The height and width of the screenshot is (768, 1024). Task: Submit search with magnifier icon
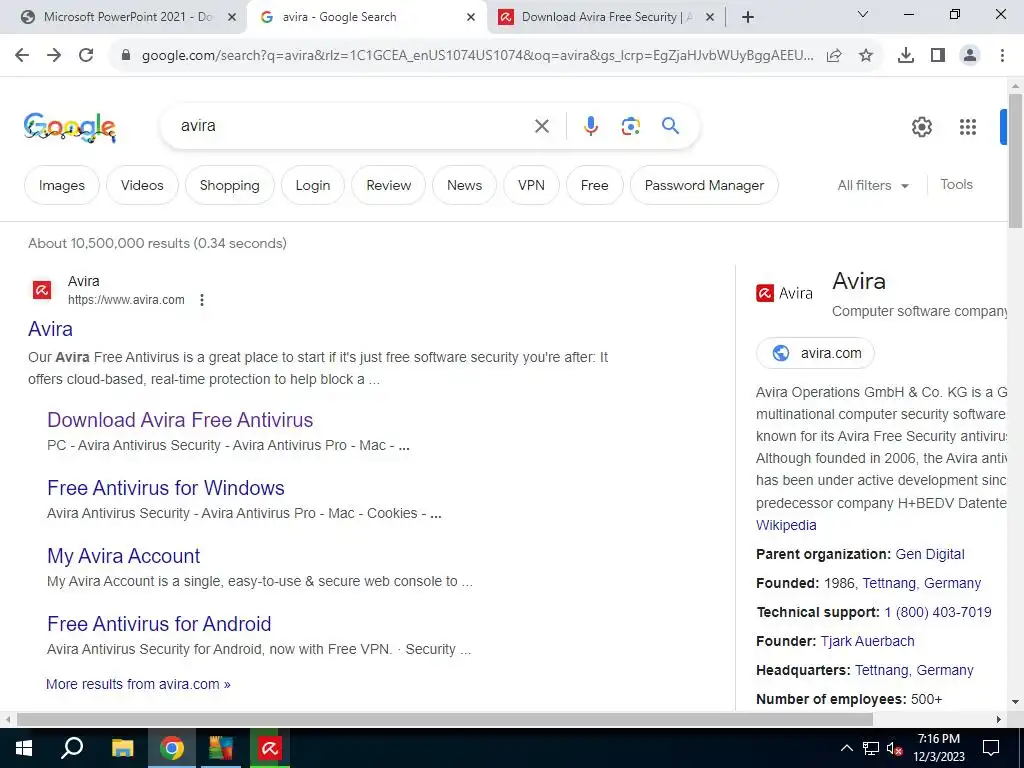tap(671, 126)
